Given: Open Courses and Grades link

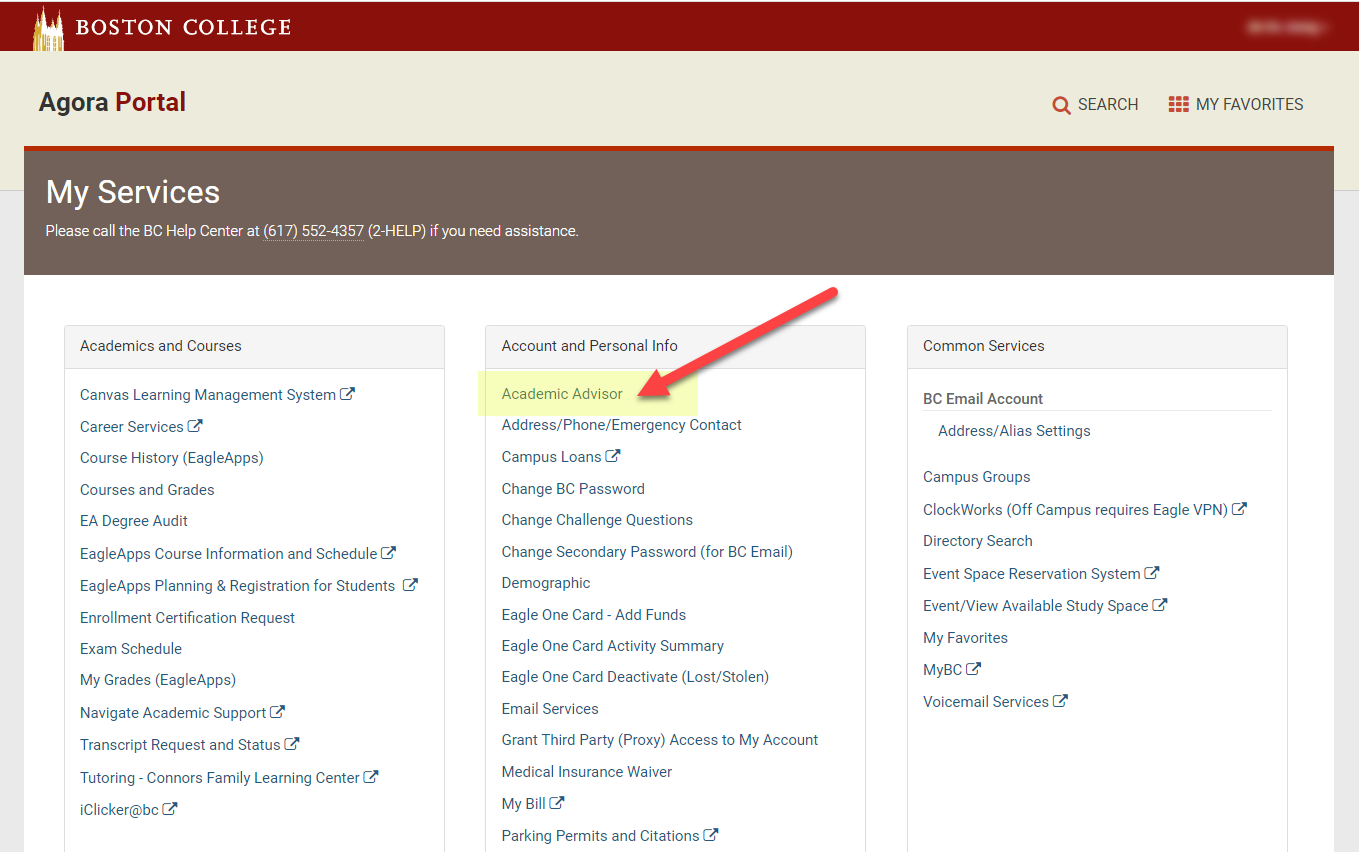Looking at the screenshot, I should click(147, 490).
